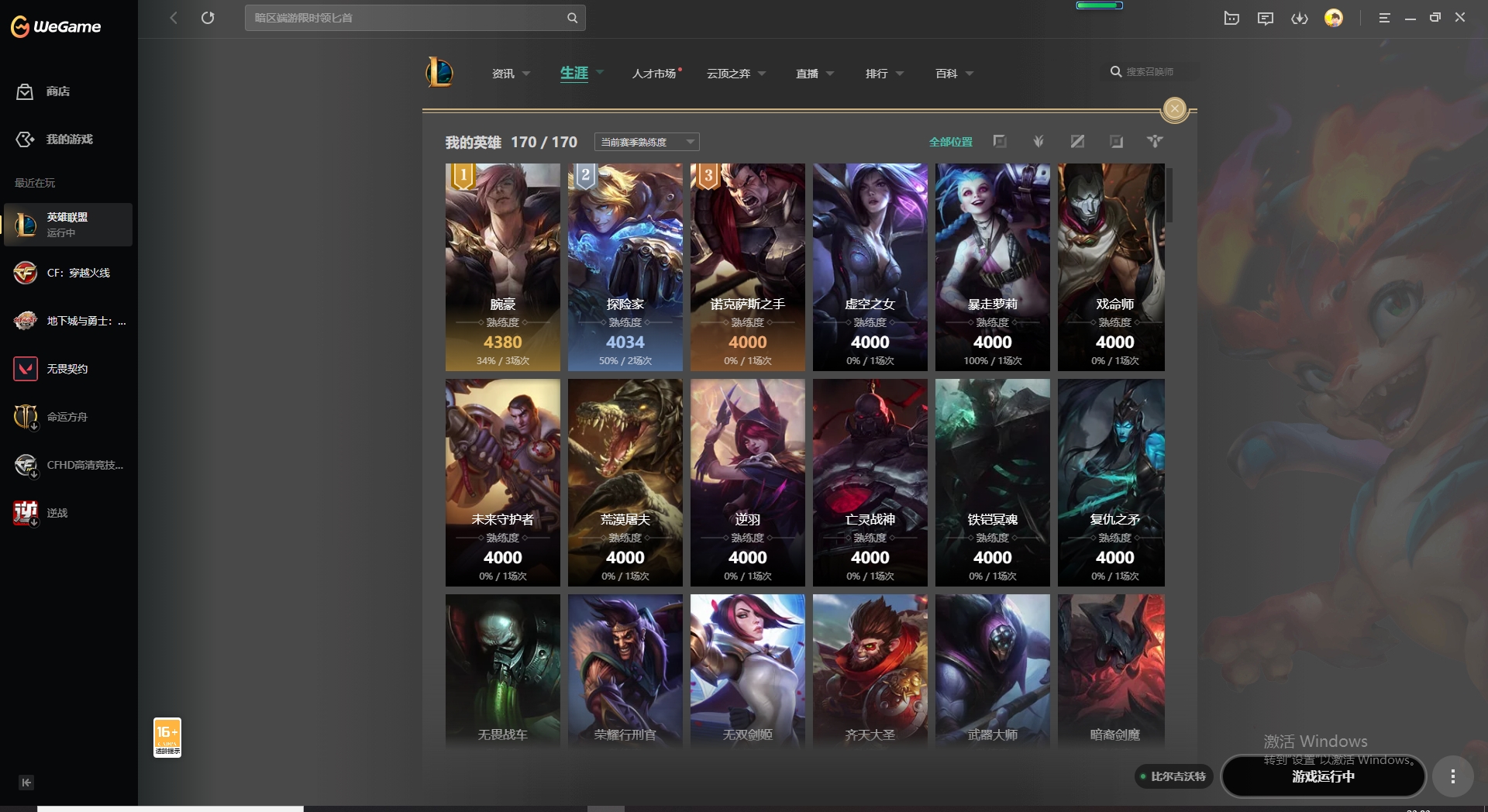The image size is (1488, 812).
Task: Open the 荒漠屠夫 hero card
Action: (x=625, y=483)
